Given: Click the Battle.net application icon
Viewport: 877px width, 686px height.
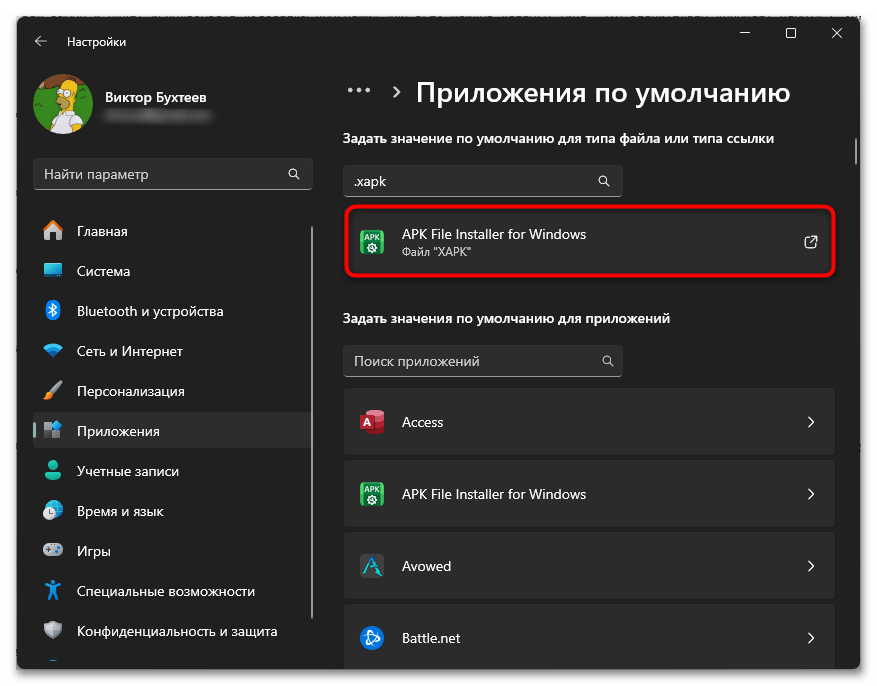Looking at the screenshot, I should [x=372, y=638].
